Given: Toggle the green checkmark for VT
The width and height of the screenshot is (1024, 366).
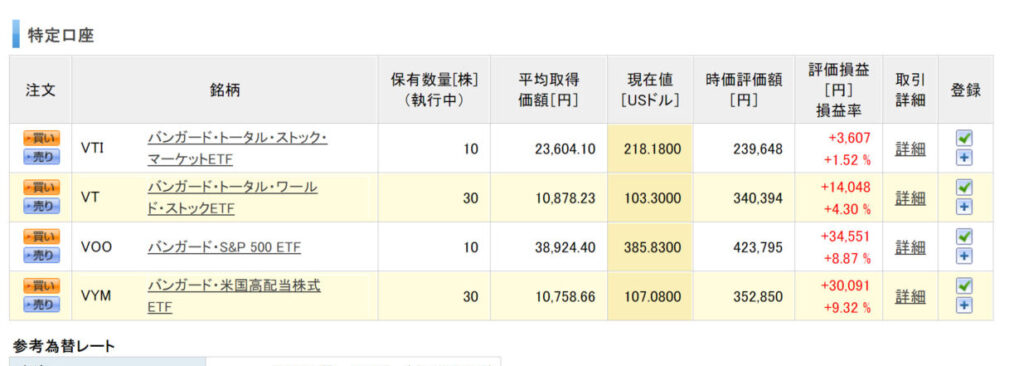Looking at the screenshot, I should coord(964,188).
